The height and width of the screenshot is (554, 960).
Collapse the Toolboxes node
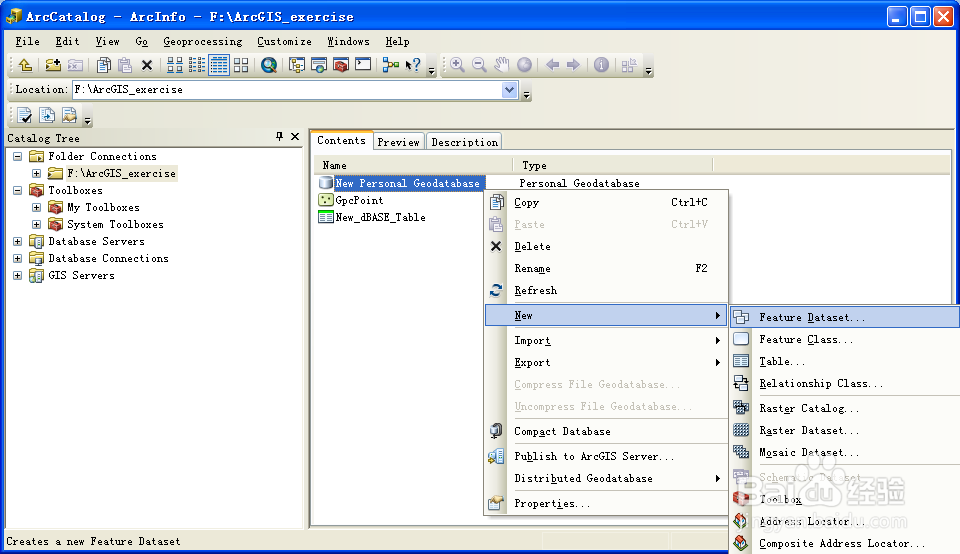click(18, 191)
